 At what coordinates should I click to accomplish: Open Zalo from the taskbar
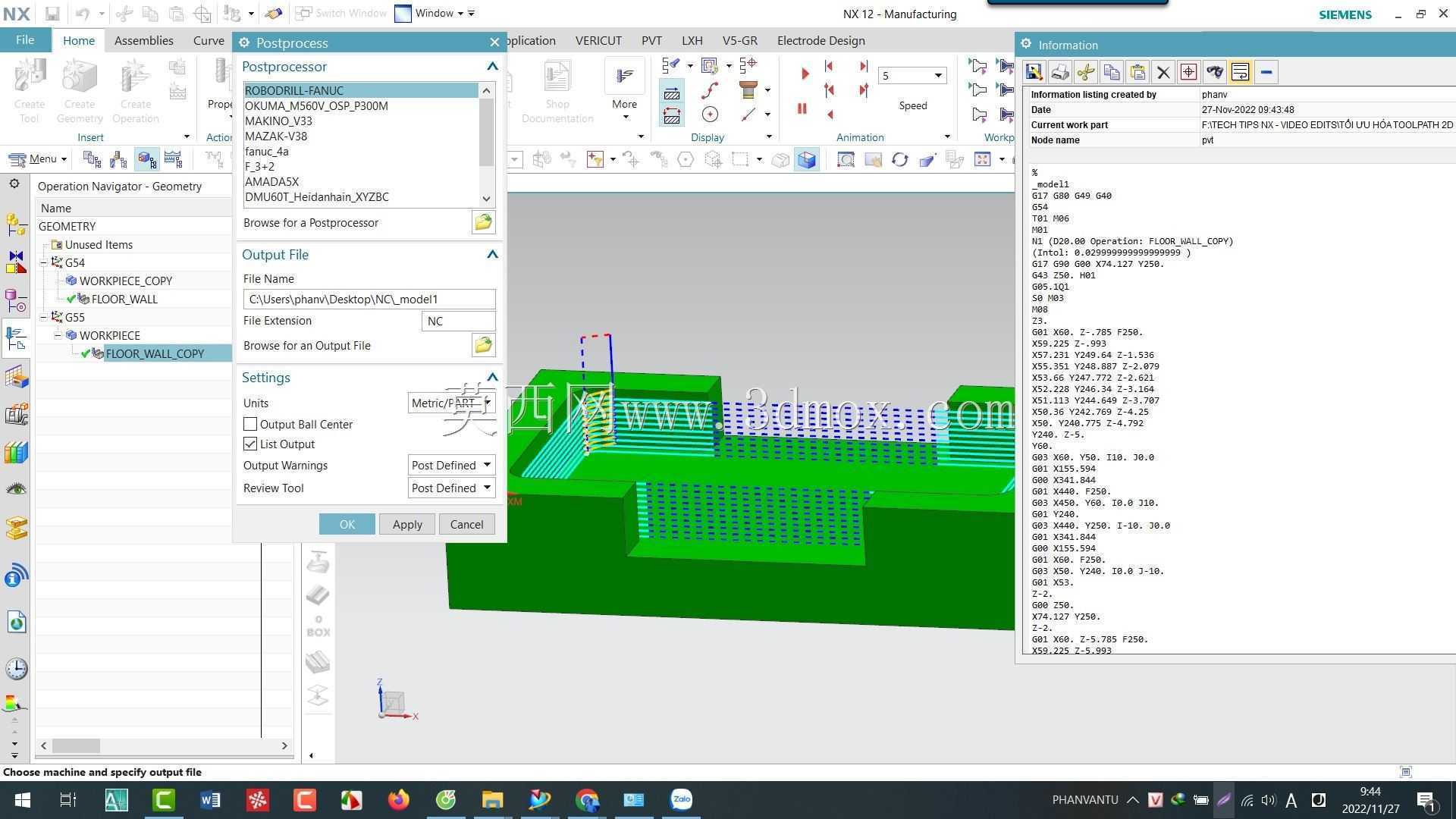(x=681, y=799)
